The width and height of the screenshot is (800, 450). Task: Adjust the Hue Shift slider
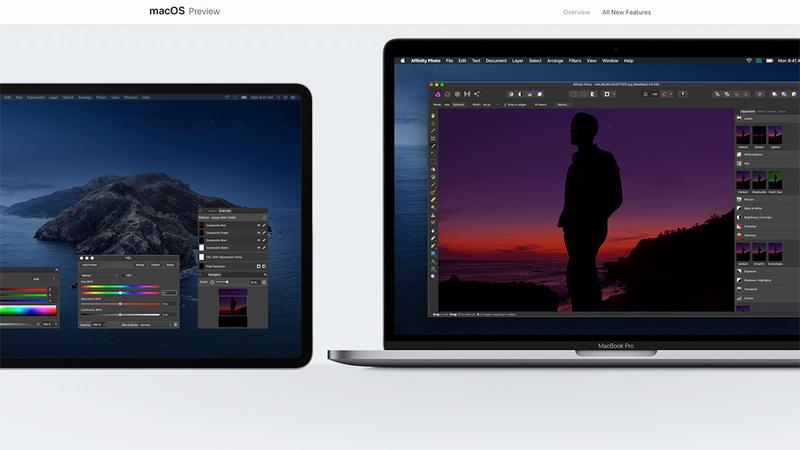[x=120, y=293]
